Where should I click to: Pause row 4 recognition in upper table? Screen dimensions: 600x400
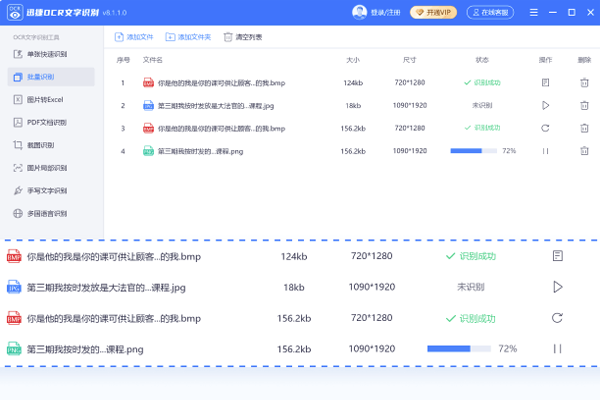(x=545, y=151)
